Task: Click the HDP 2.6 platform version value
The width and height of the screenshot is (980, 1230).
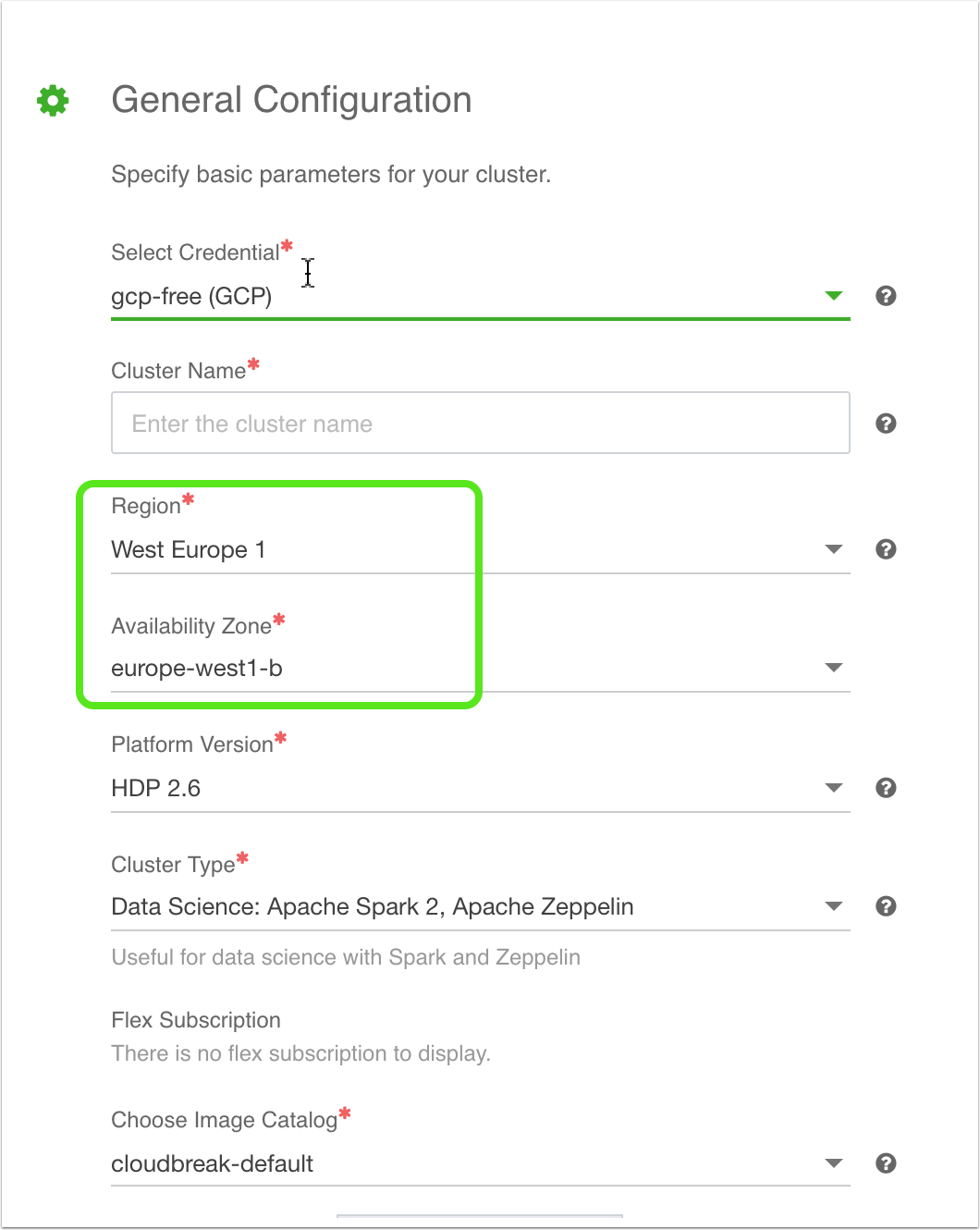Action: coord(155,787)
